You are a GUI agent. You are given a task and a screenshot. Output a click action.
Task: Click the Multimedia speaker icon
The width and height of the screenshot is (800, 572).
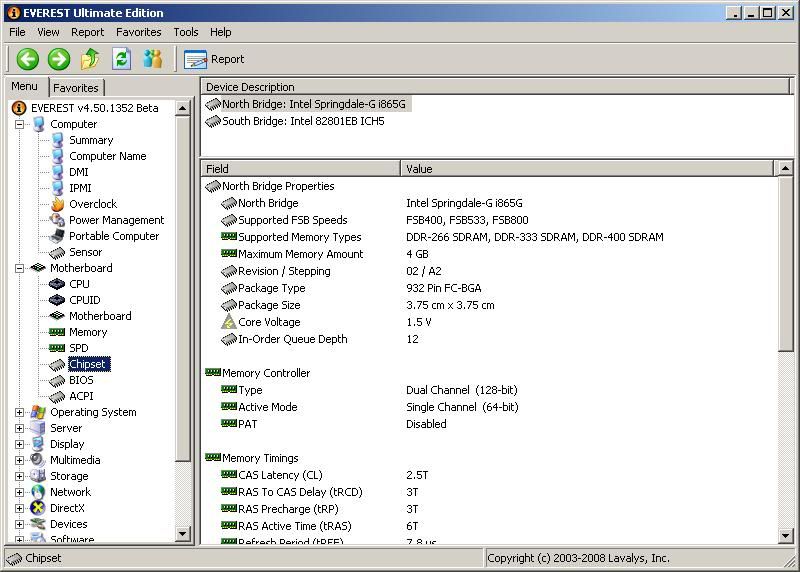pos(38,460)
